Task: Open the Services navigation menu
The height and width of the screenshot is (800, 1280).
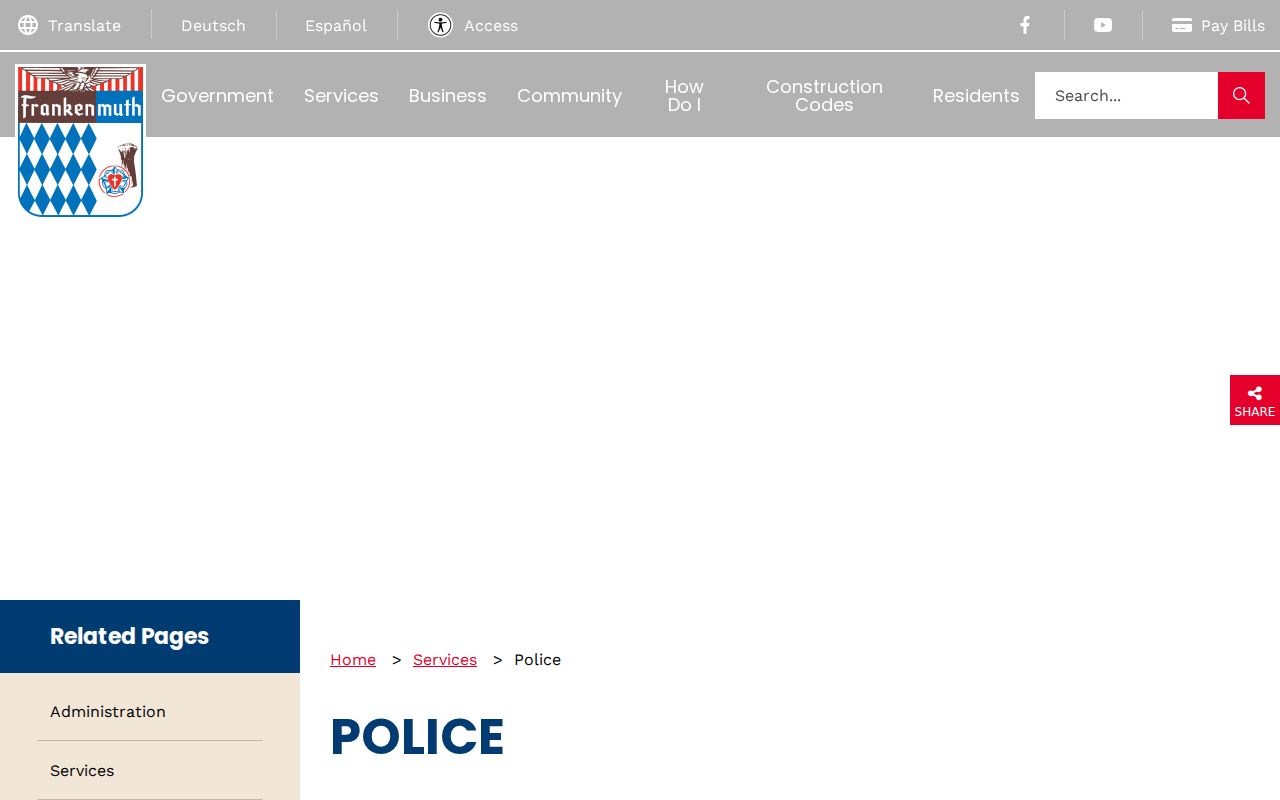Action: (341, 95)
